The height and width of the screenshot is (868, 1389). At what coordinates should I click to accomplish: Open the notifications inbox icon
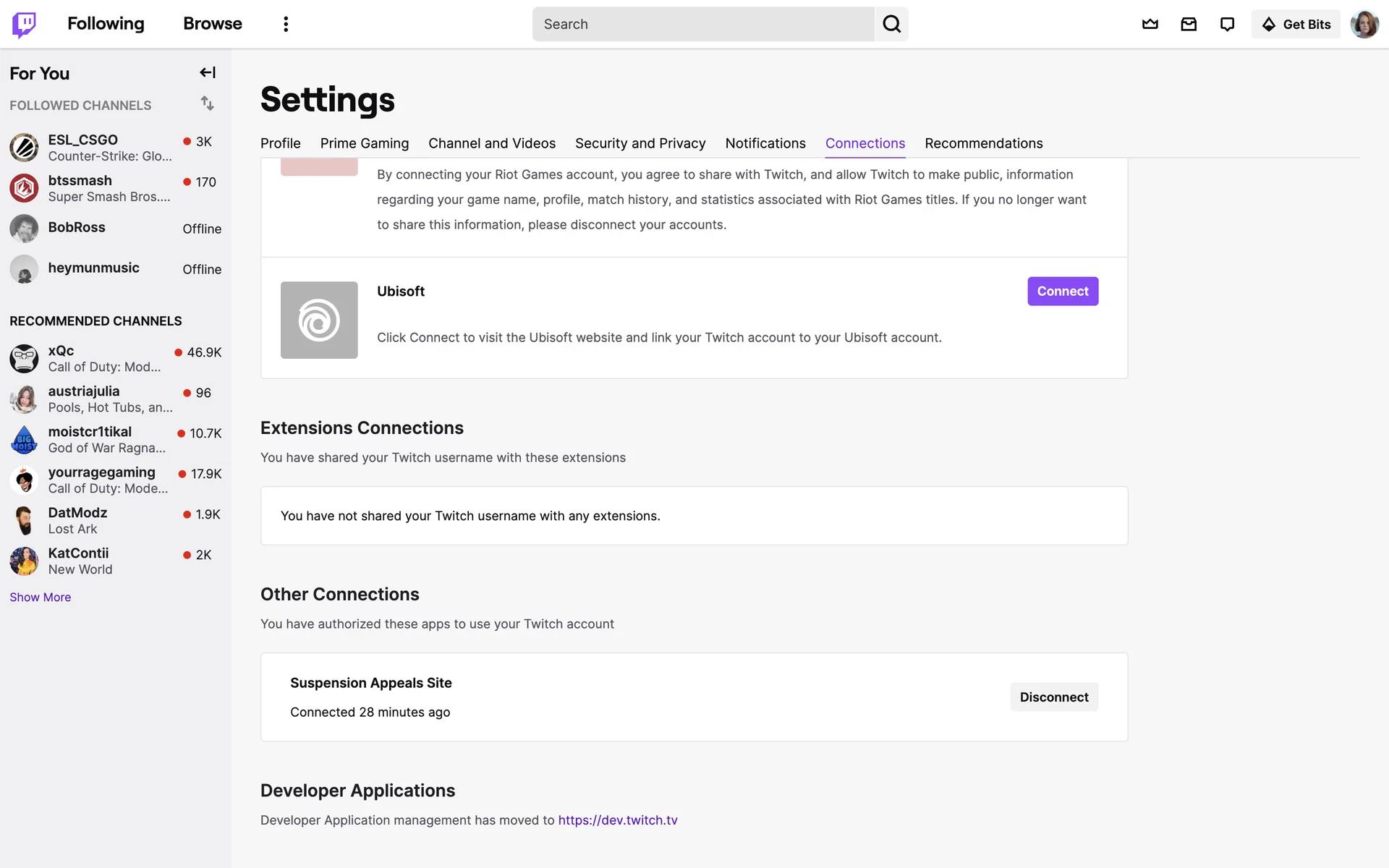click(x=1189, y=25)
